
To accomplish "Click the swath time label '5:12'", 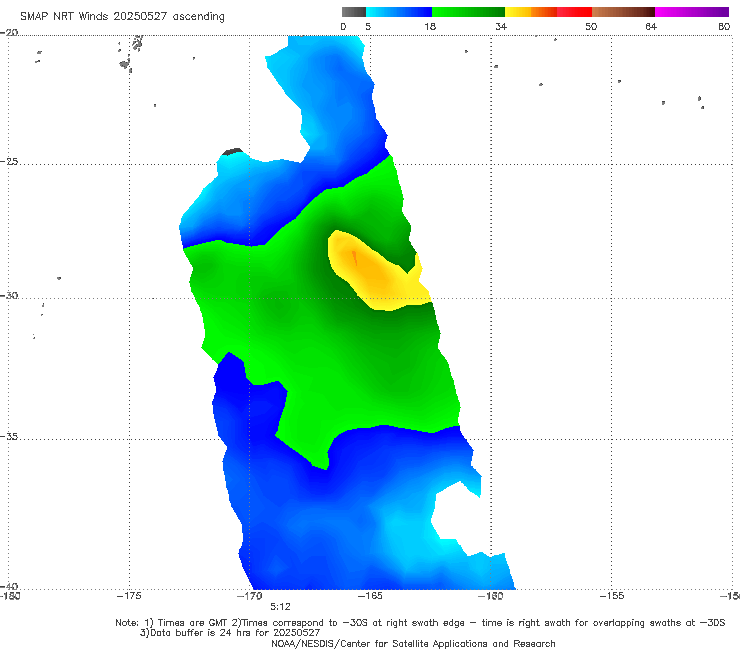I will pyautogui.click(x=280, y=607).
